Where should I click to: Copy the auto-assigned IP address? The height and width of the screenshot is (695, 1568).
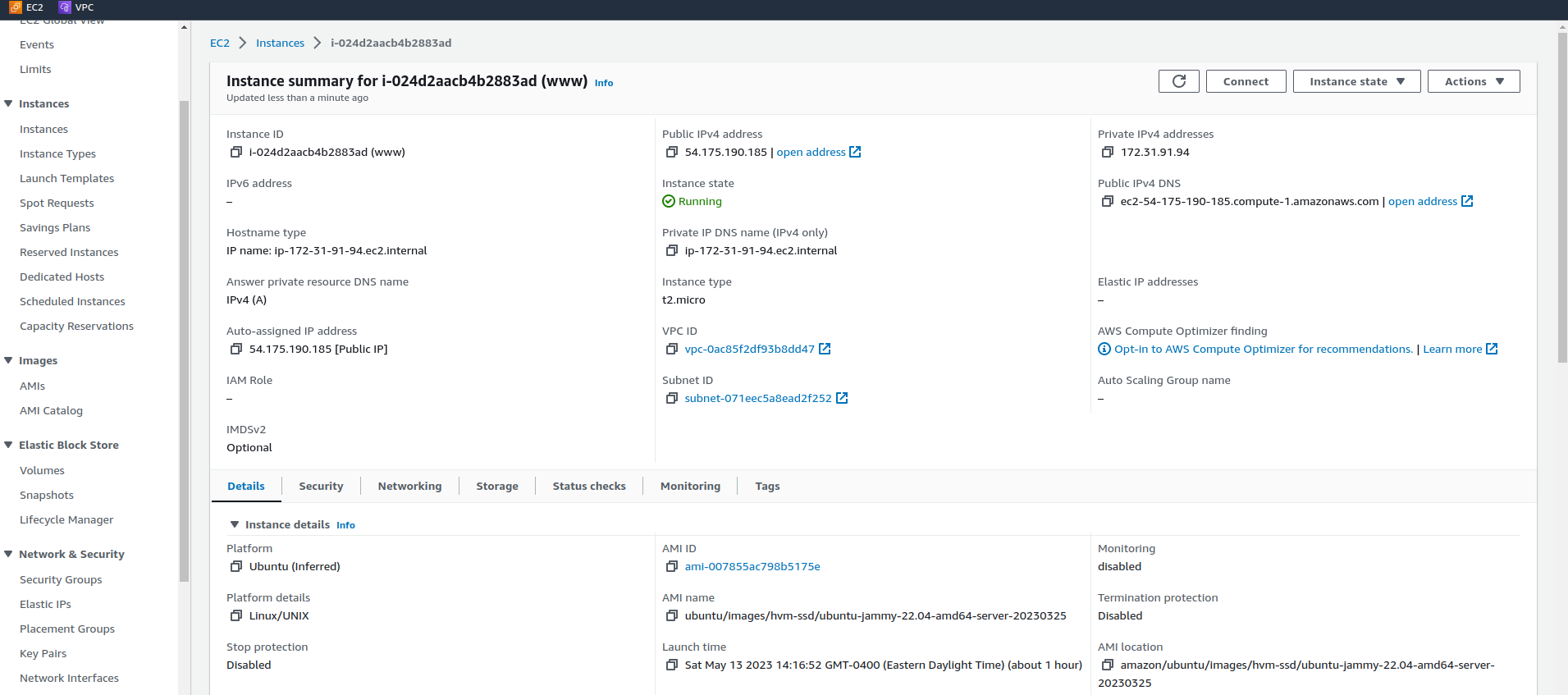pos(236,349)
